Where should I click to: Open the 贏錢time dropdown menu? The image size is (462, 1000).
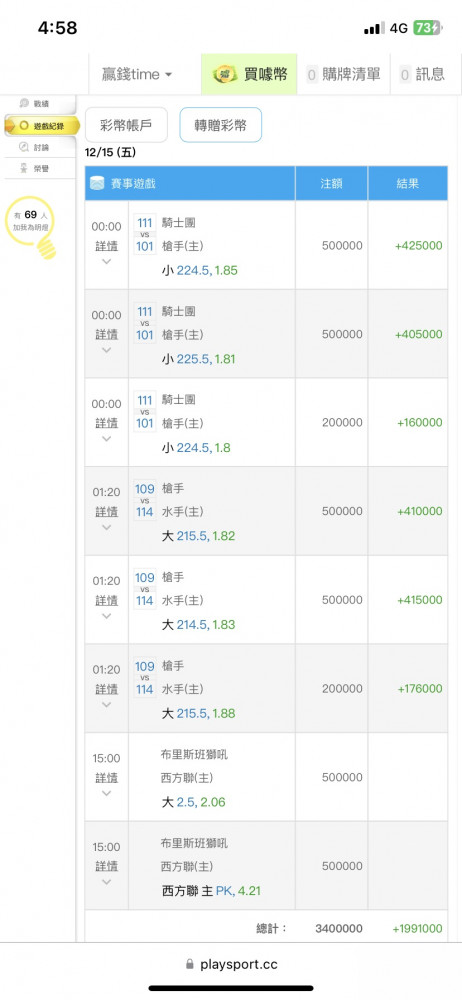coord(137,75)
